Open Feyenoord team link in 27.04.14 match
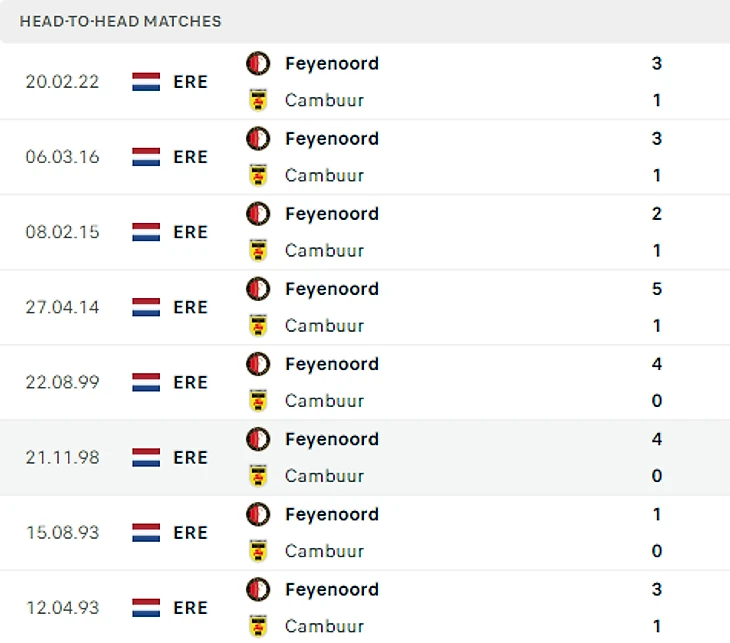This screenshot has height=643, width=730. point(331,289)
